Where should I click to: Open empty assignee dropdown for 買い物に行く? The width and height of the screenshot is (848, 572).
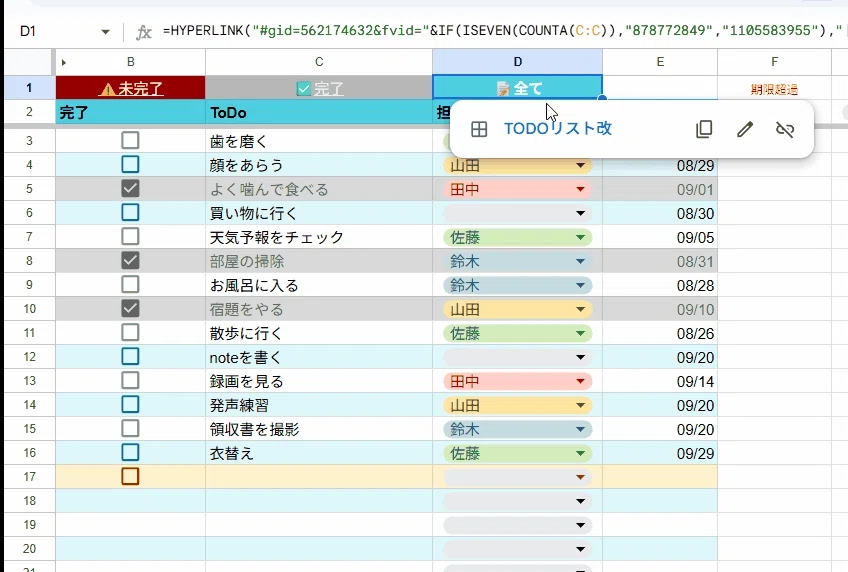(x=580, y=214)
